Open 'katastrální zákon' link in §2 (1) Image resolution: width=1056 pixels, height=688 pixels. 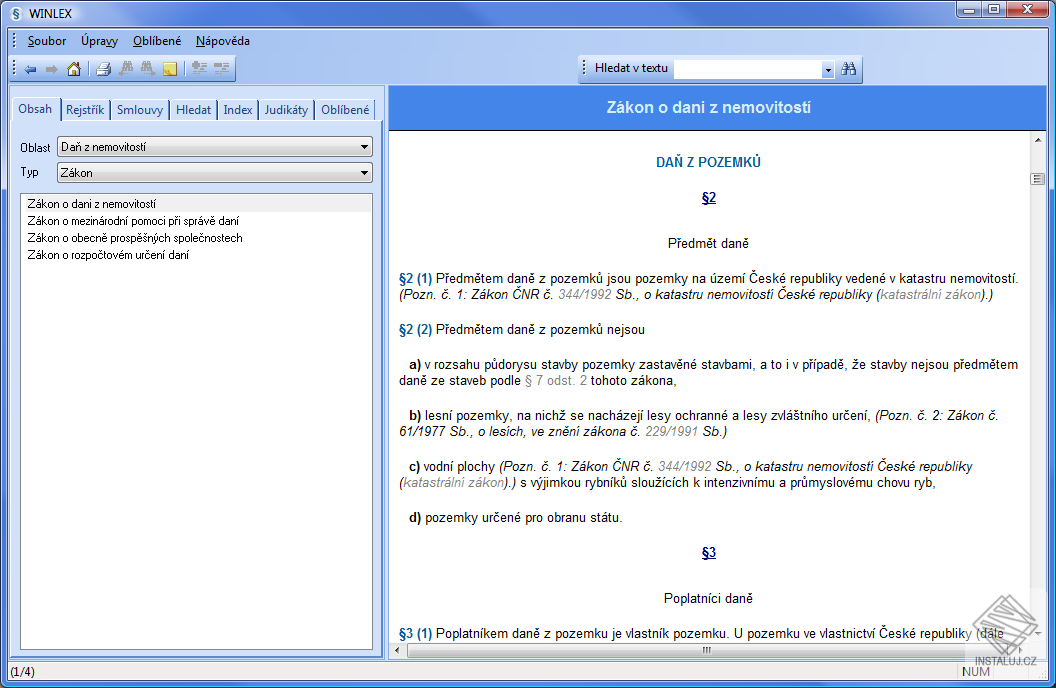931,295
